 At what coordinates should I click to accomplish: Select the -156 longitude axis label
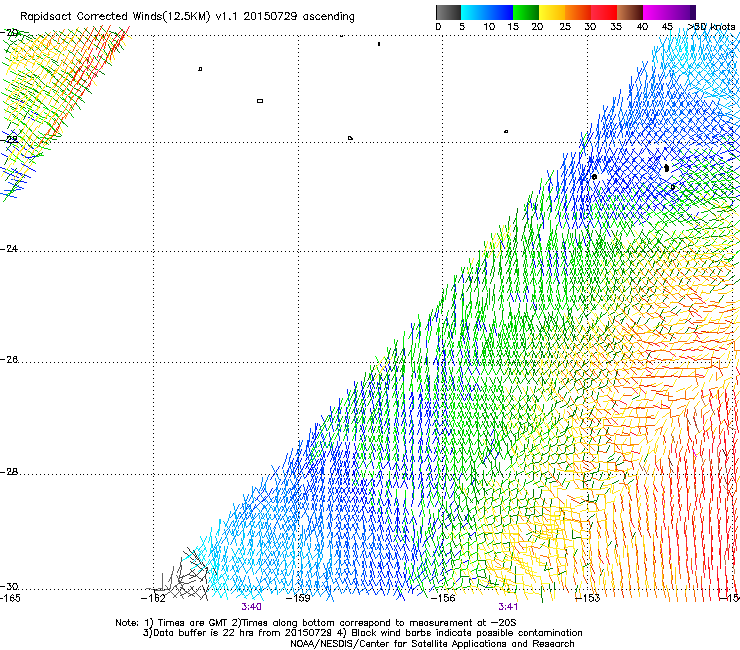[443, 598]
